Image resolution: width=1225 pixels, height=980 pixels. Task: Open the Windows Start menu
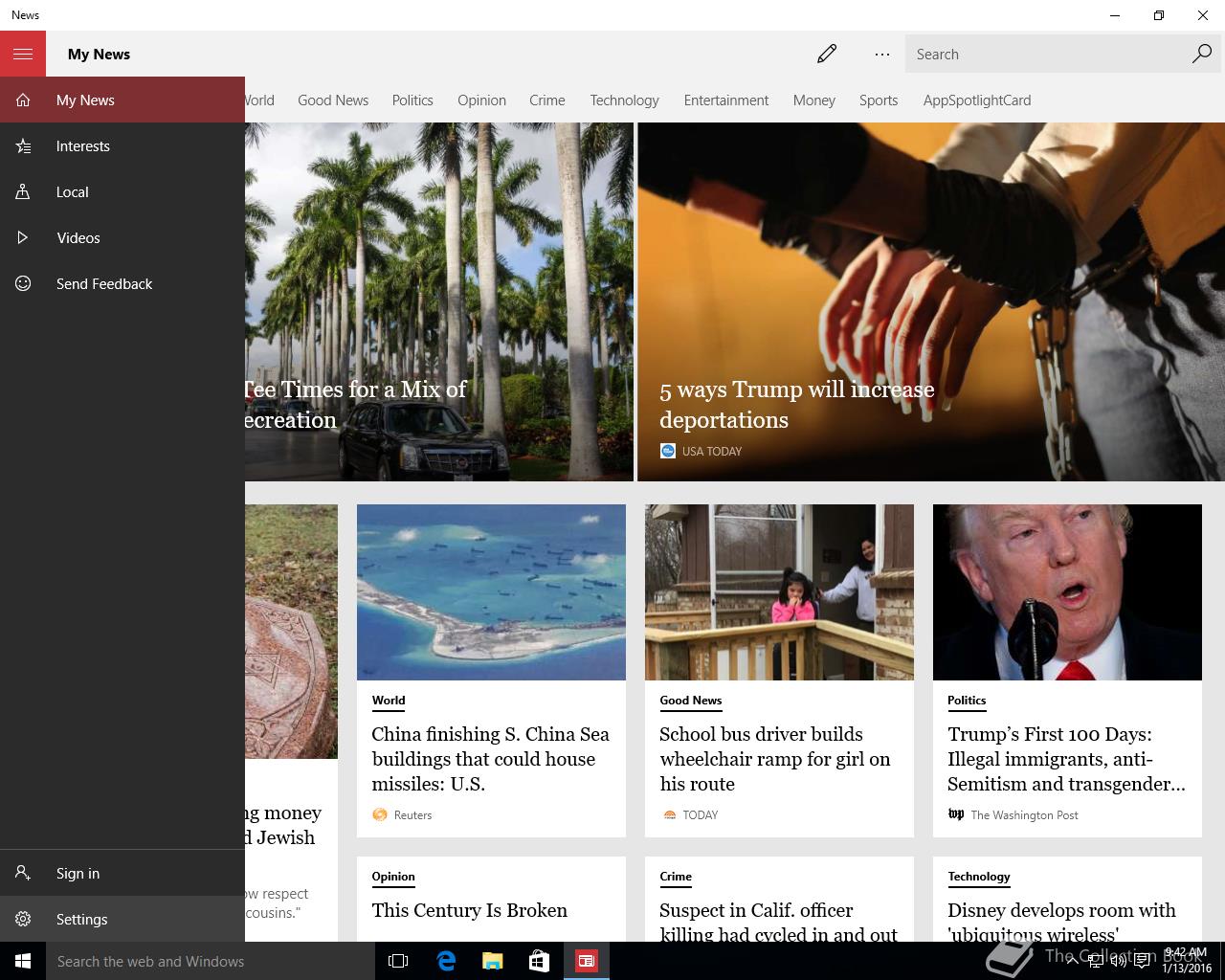23,961
